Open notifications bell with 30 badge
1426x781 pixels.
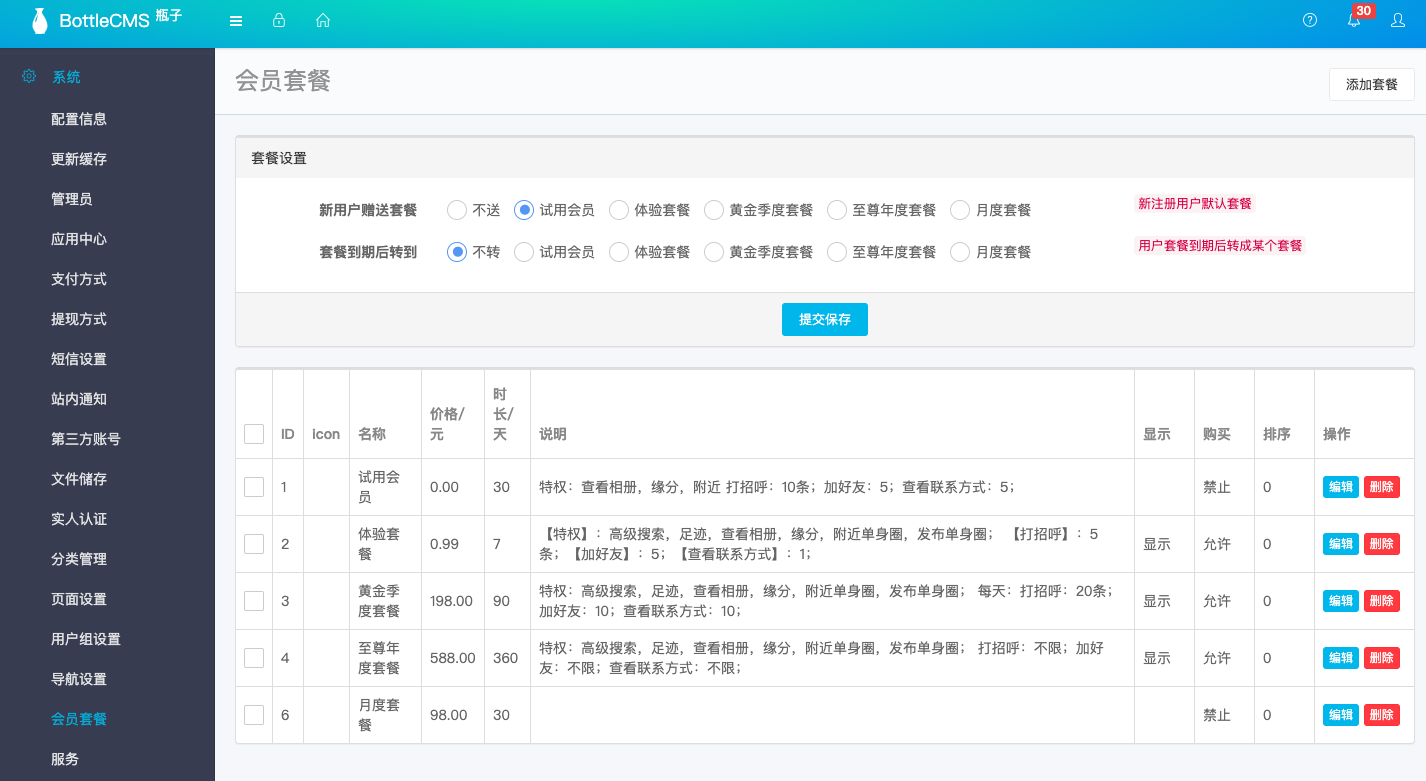pos(1355,19)
